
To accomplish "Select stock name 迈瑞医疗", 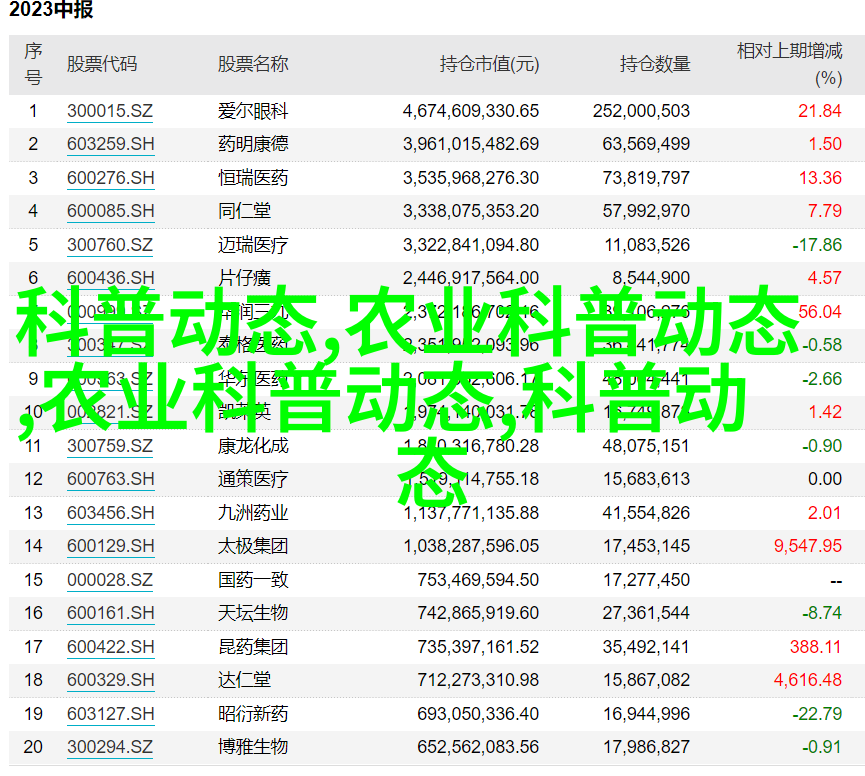I will tap(253, 245).
